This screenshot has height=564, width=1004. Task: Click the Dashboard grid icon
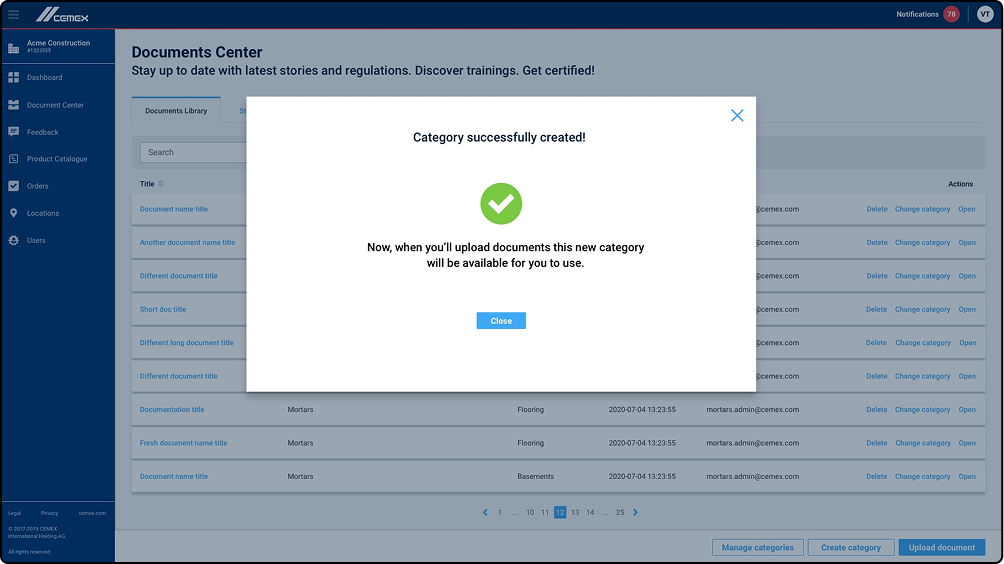(x=14, y=77)
